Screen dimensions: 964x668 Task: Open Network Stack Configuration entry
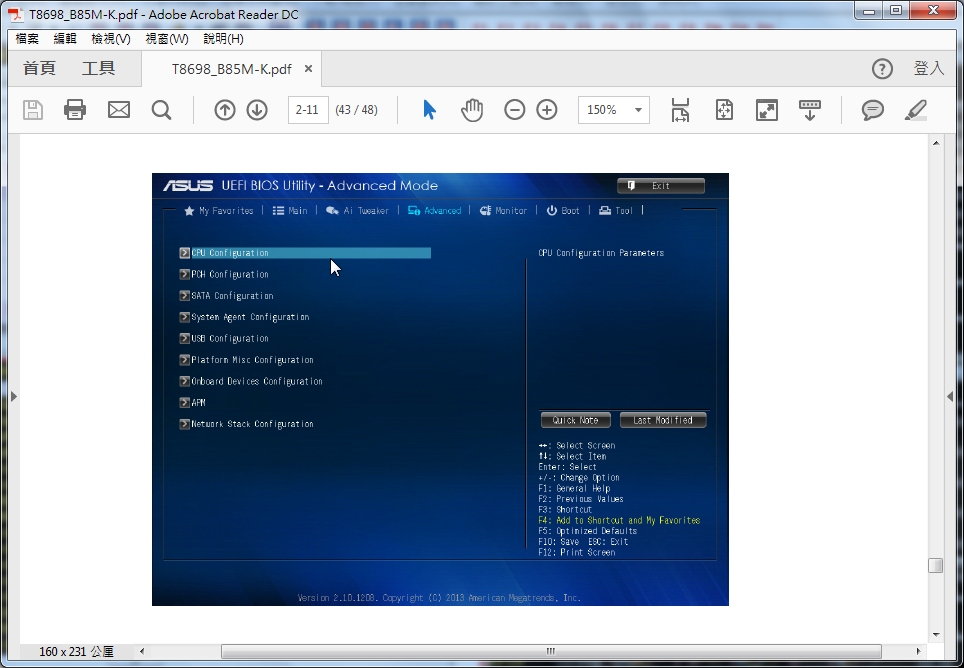pyautogui.click(x=247, y=424)
